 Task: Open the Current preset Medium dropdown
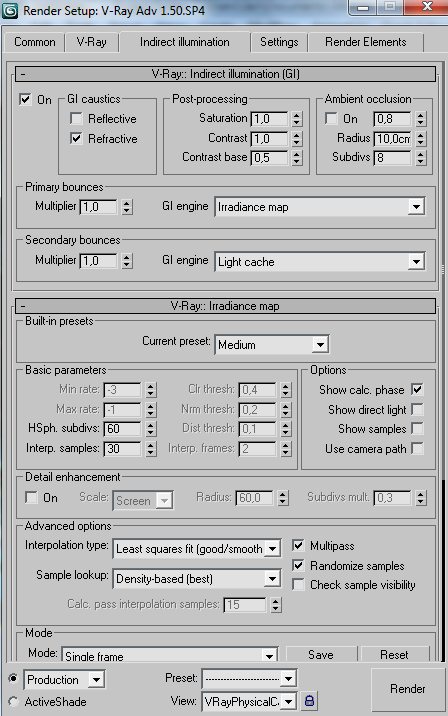tap(272, 345)
